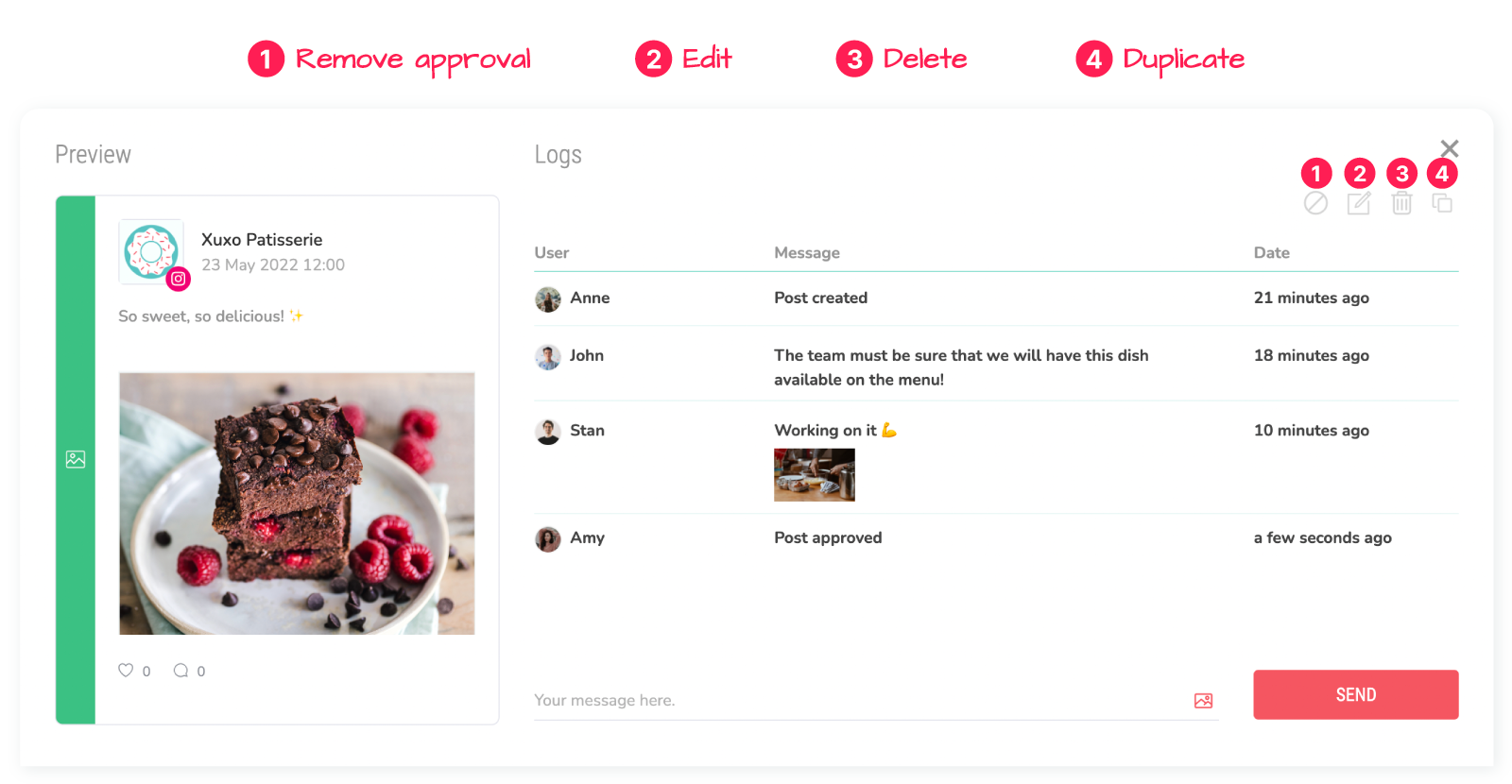Click Anne's avatar in the logs

[548, 299]
